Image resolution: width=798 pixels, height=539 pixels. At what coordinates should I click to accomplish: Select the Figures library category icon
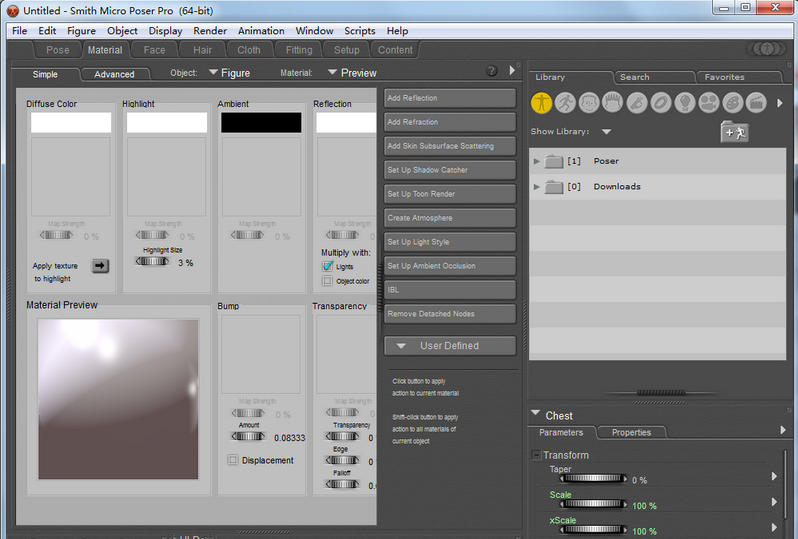pos(541,102)
